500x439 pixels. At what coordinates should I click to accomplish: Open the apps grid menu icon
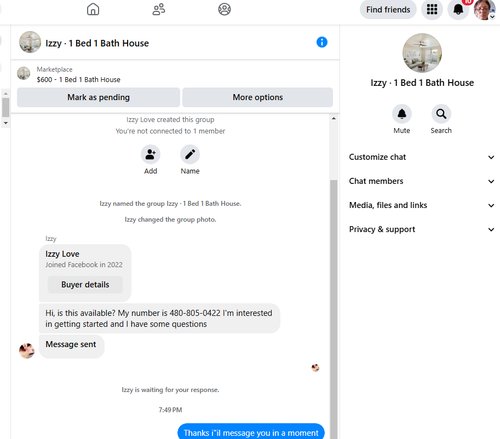432,9
